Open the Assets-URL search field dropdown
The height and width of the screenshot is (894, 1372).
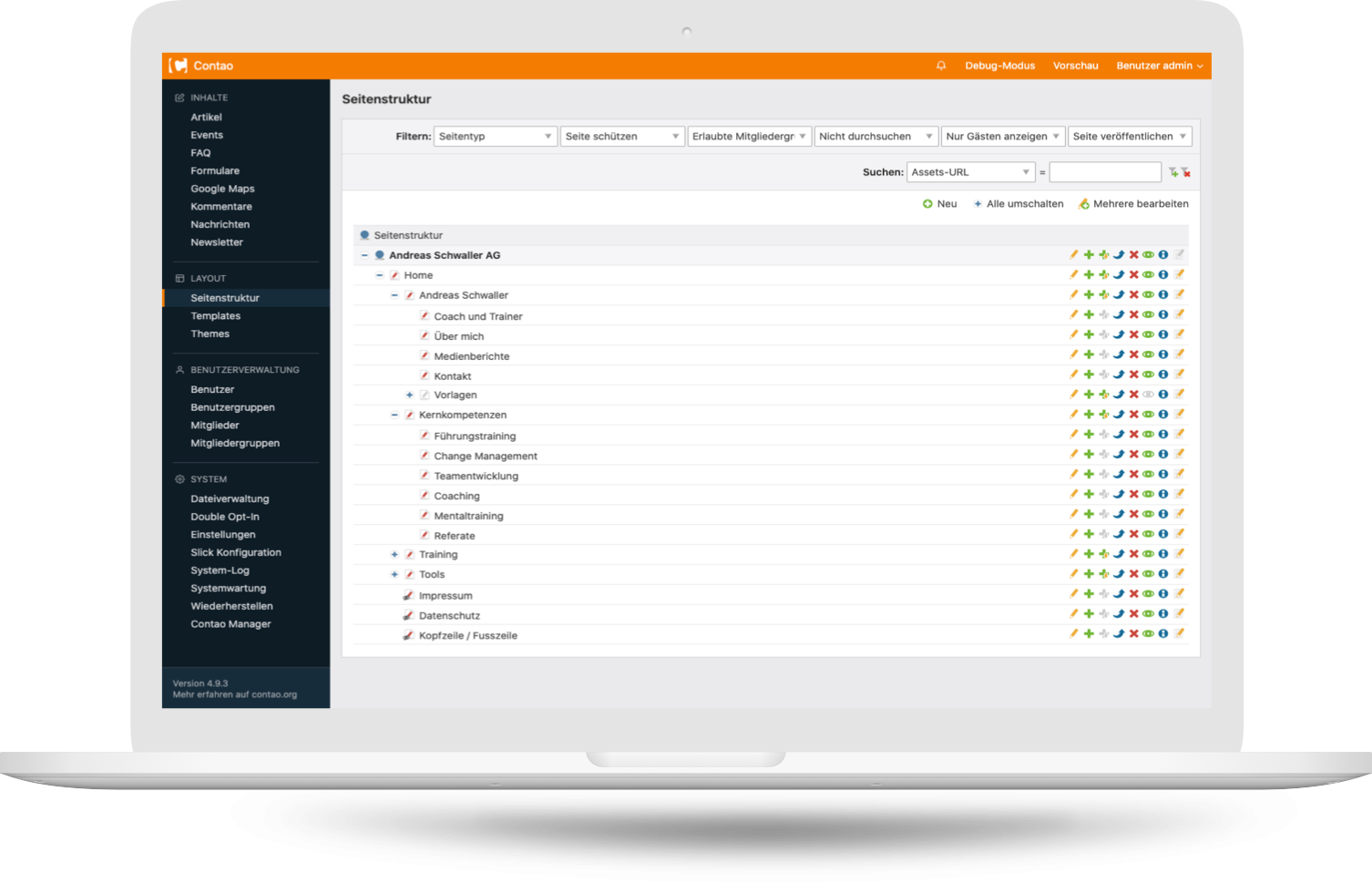click(x=970, y=172)
